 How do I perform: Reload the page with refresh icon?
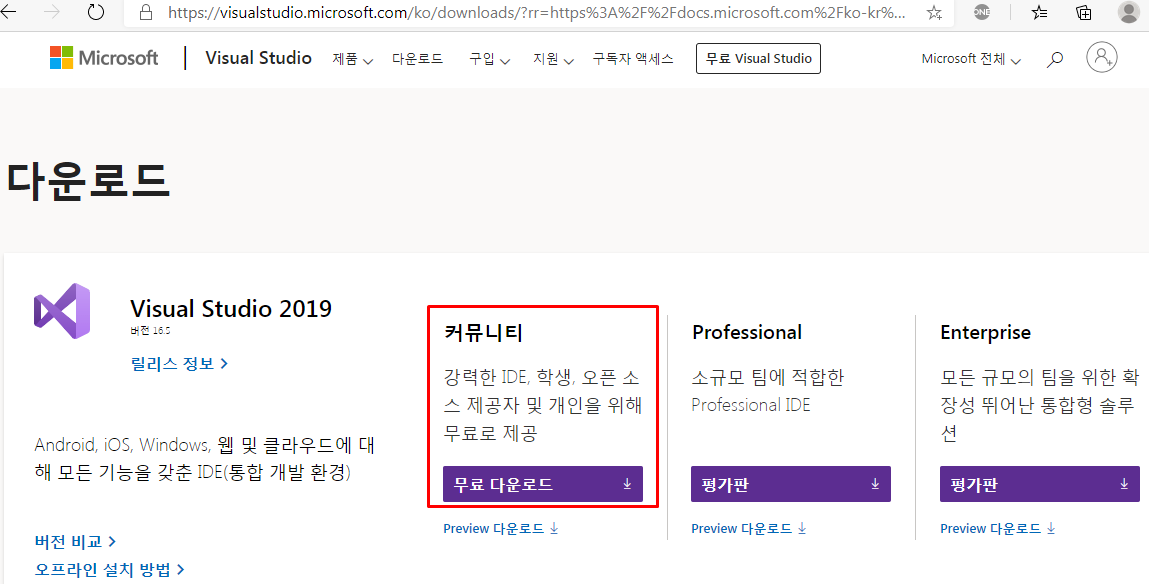click(x=96, y=12)
